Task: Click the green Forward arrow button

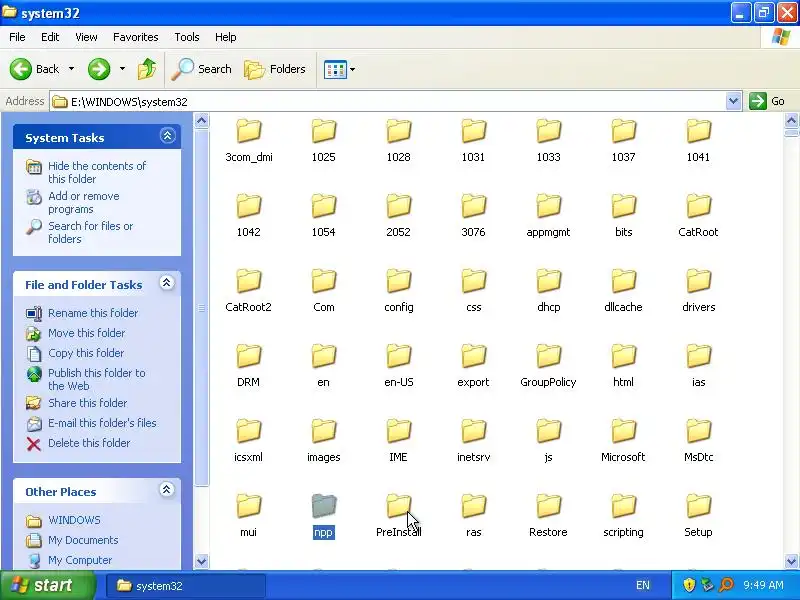Action: click(x=99, y=69)
